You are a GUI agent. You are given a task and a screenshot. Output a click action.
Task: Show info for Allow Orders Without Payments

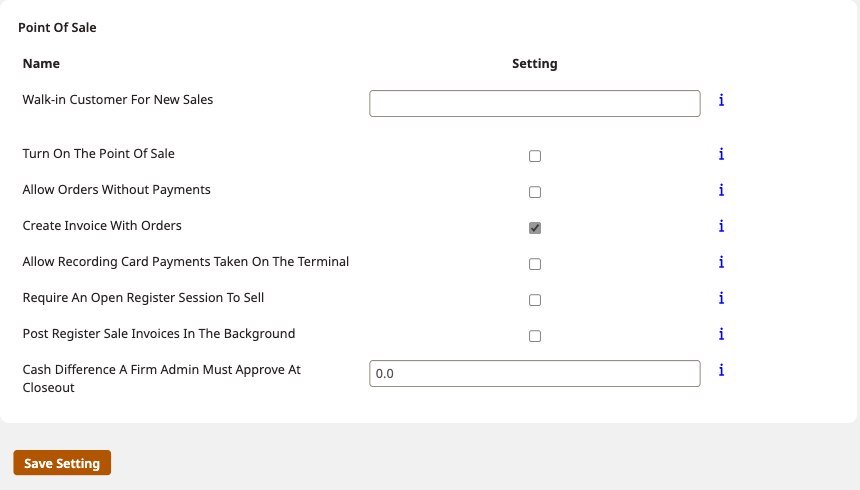click(721, 190)
